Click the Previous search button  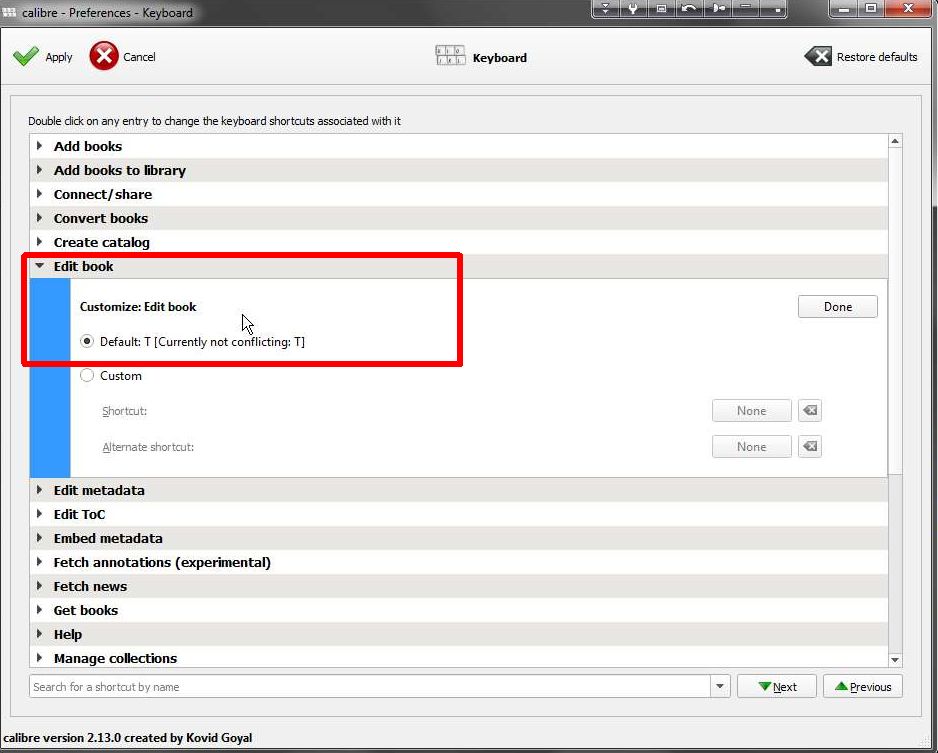tap(863, 687)
